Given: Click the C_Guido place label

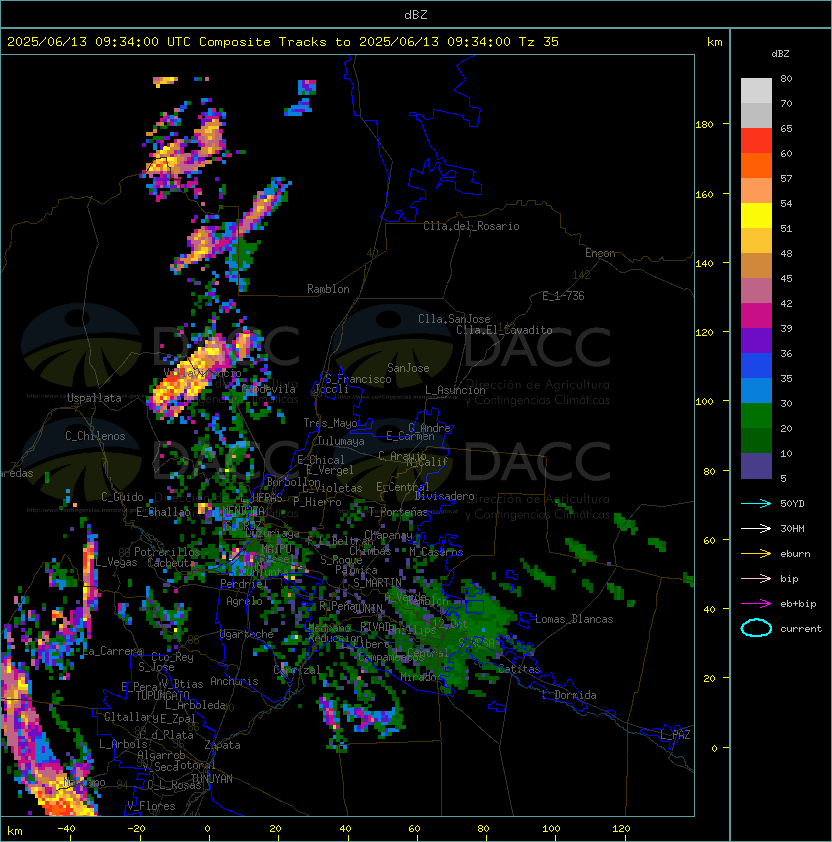Looking at the screenshot, I should click(x=122, y=497).
